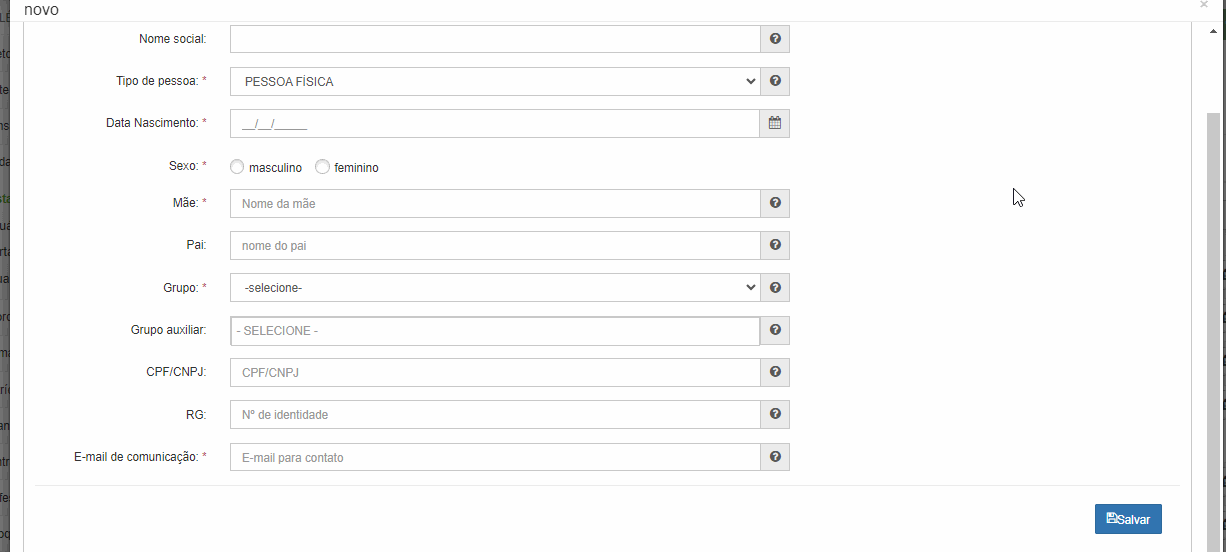This screenshot has width=1226, height=552.
Task: Close the novo dialog with the X
Action: [x=1203, y=5]
